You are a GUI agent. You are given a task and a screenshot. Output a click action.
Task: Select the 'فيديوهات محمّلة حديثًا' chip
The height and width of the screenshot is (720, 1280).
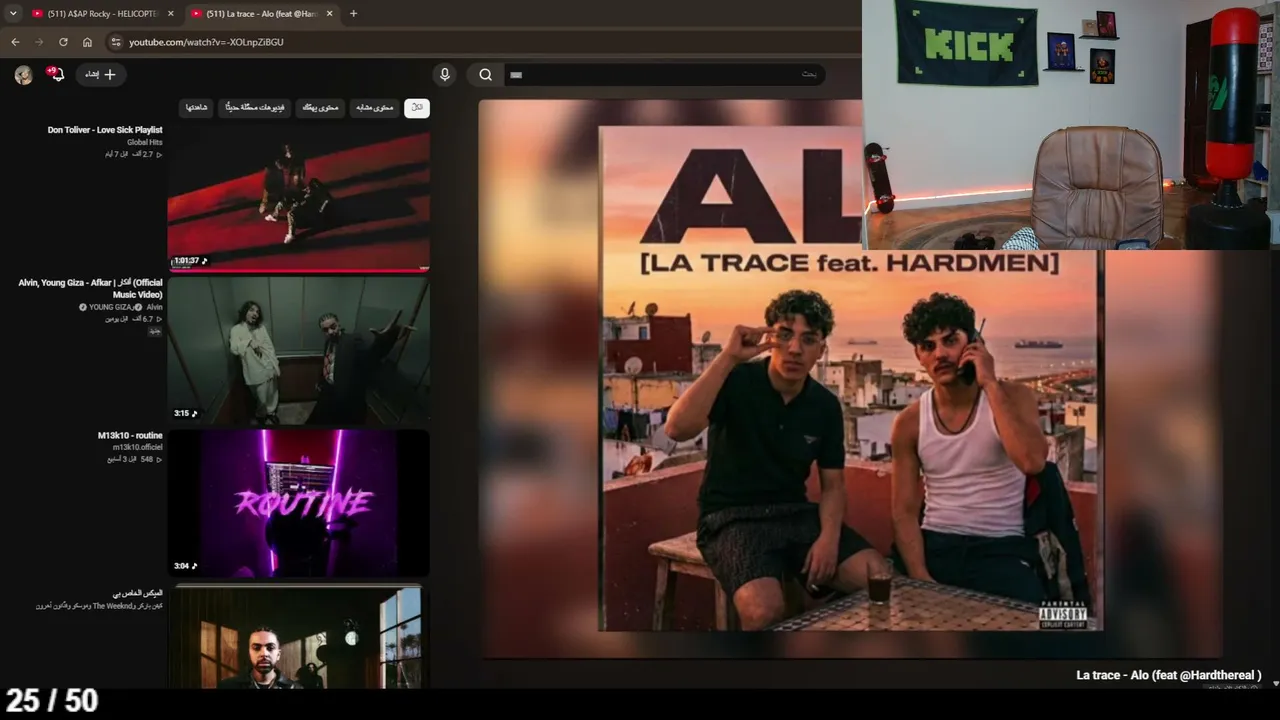tap(254, 107)
